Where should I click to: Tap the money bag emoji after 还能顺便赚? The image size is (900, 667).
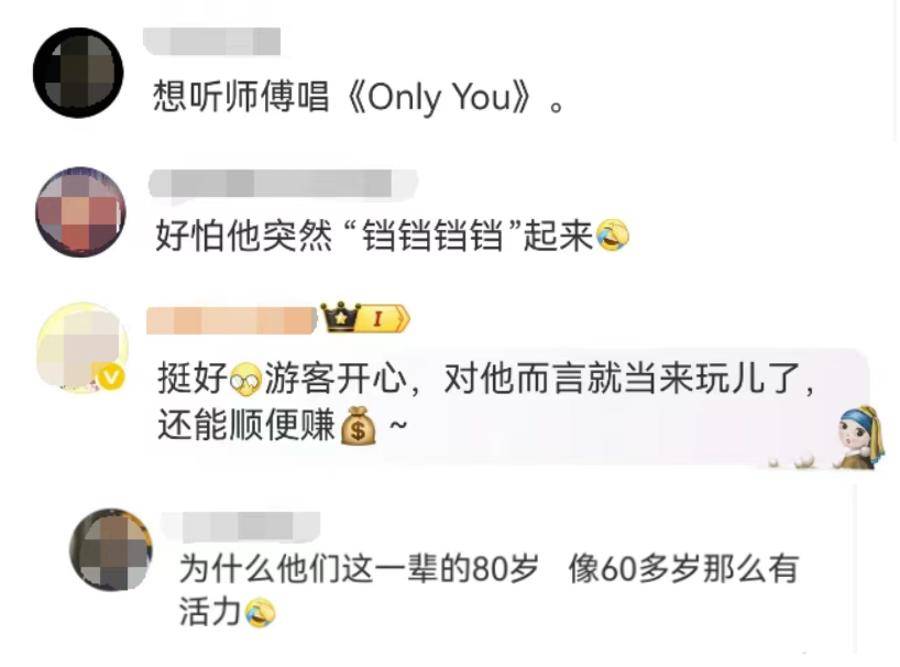[358, 425]
